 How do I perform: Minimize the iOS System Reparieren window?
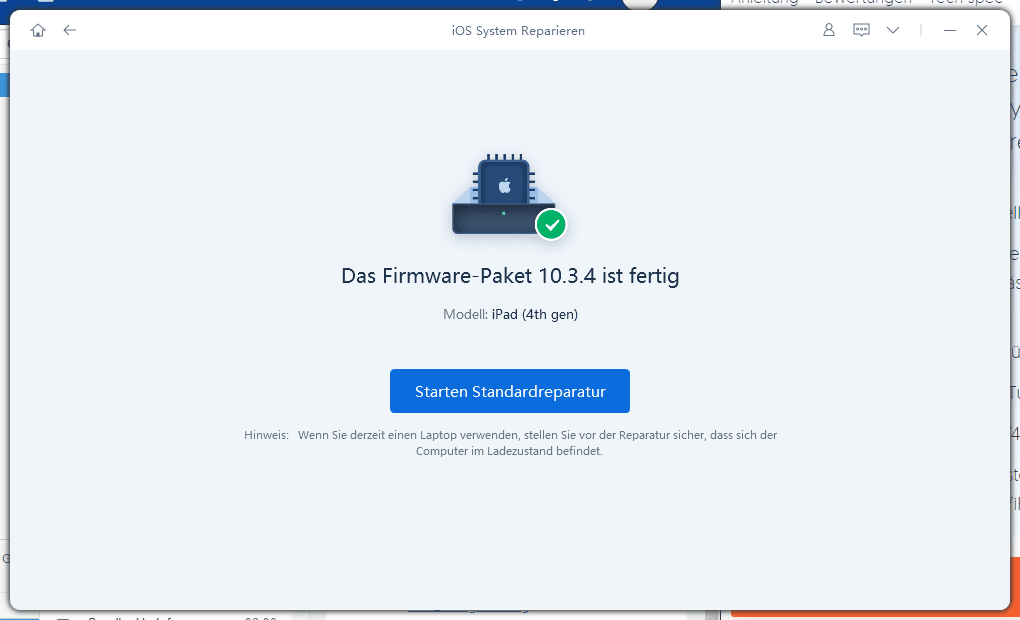coord(950,31)
